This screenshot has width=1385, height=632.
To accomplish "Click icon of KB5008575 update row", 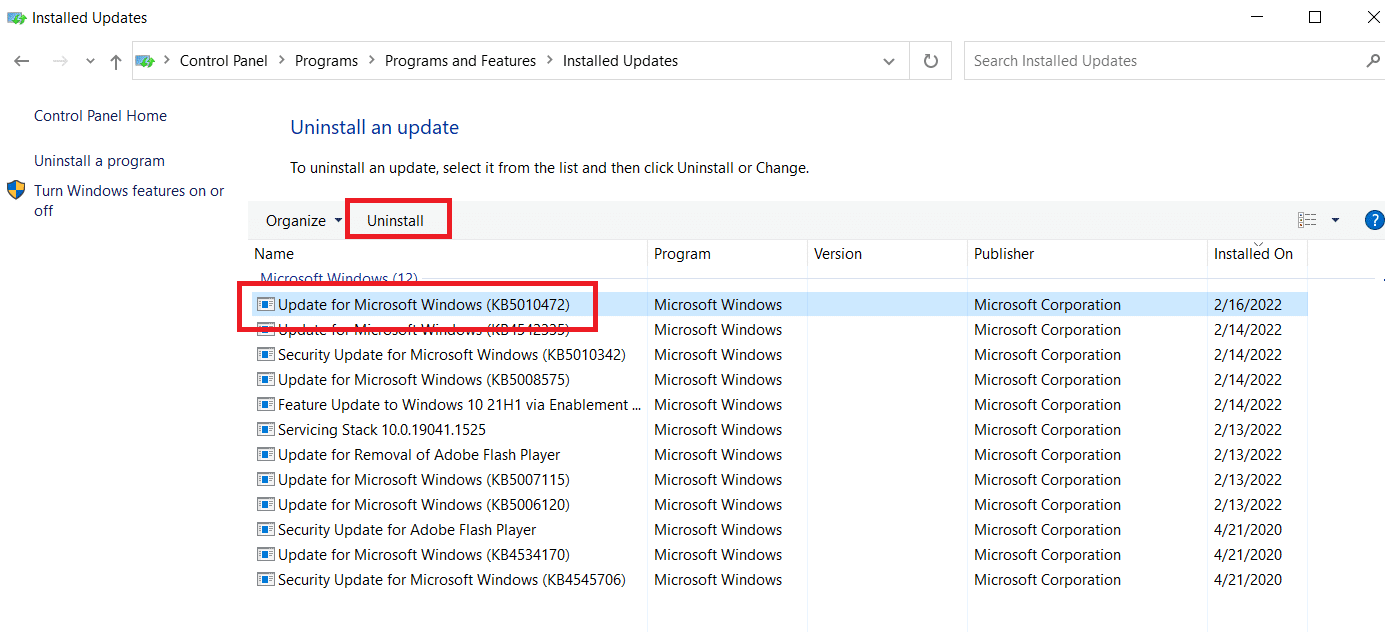I will coord(265,380).
